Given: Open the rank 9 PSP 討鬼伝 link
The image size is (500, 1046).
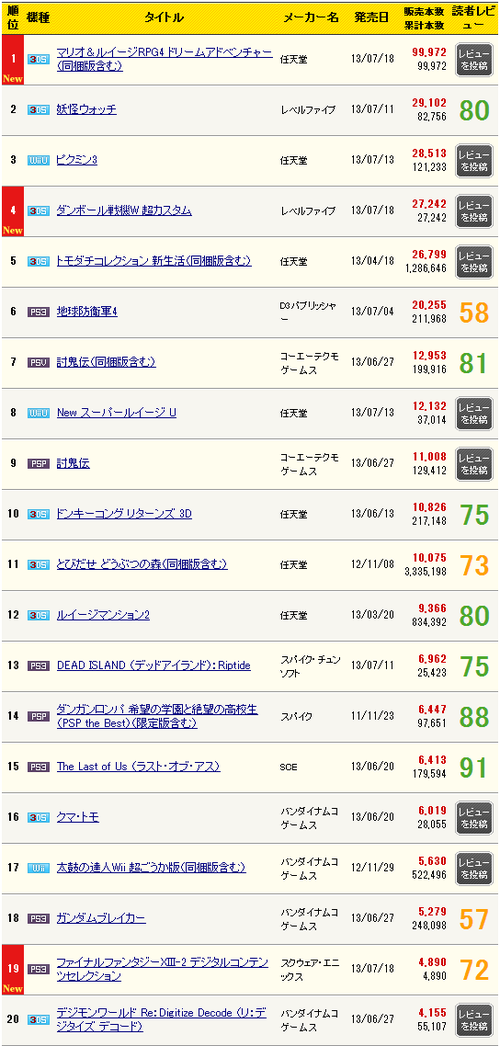Looking at the screenshot, I should (73, 463).
